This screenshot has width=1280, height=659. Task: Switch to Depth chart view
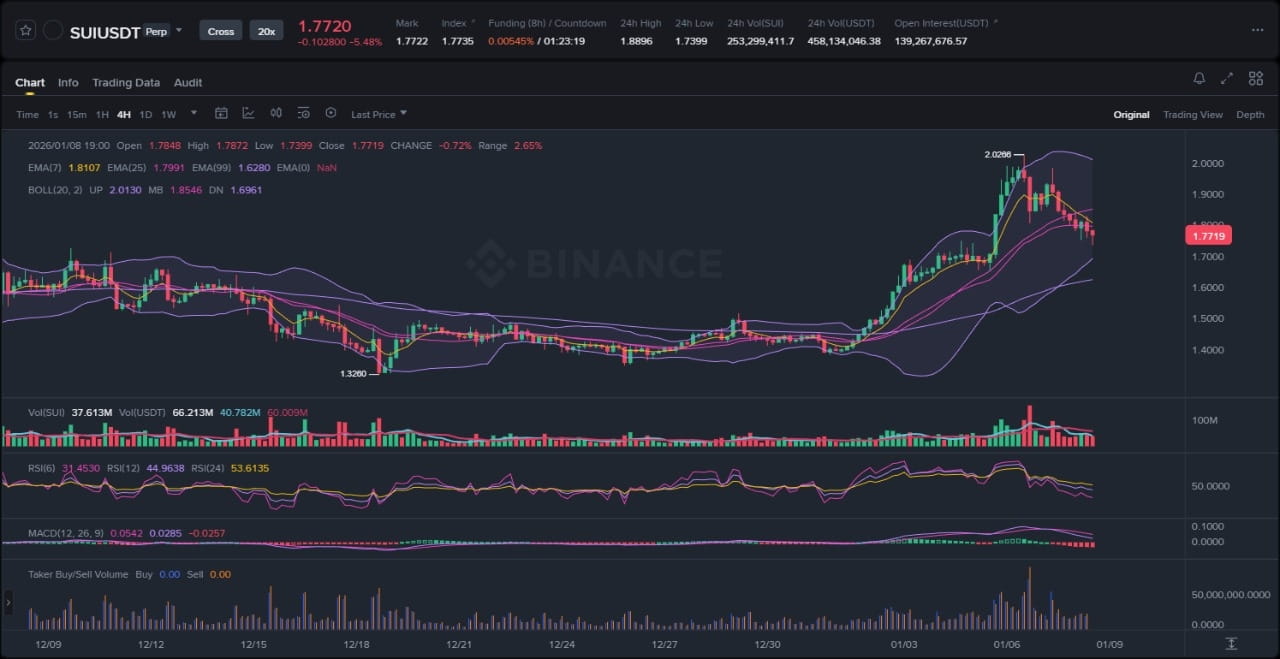click(x=1250, y=115)
